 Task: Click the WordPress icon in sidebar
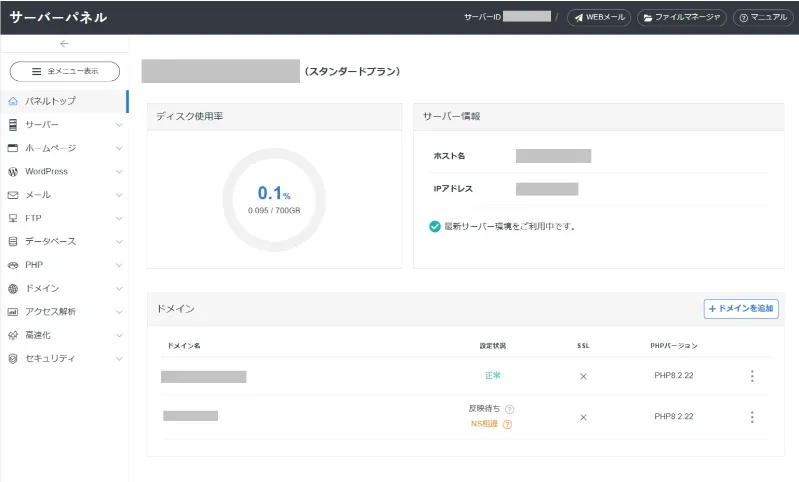coord(13,171)
